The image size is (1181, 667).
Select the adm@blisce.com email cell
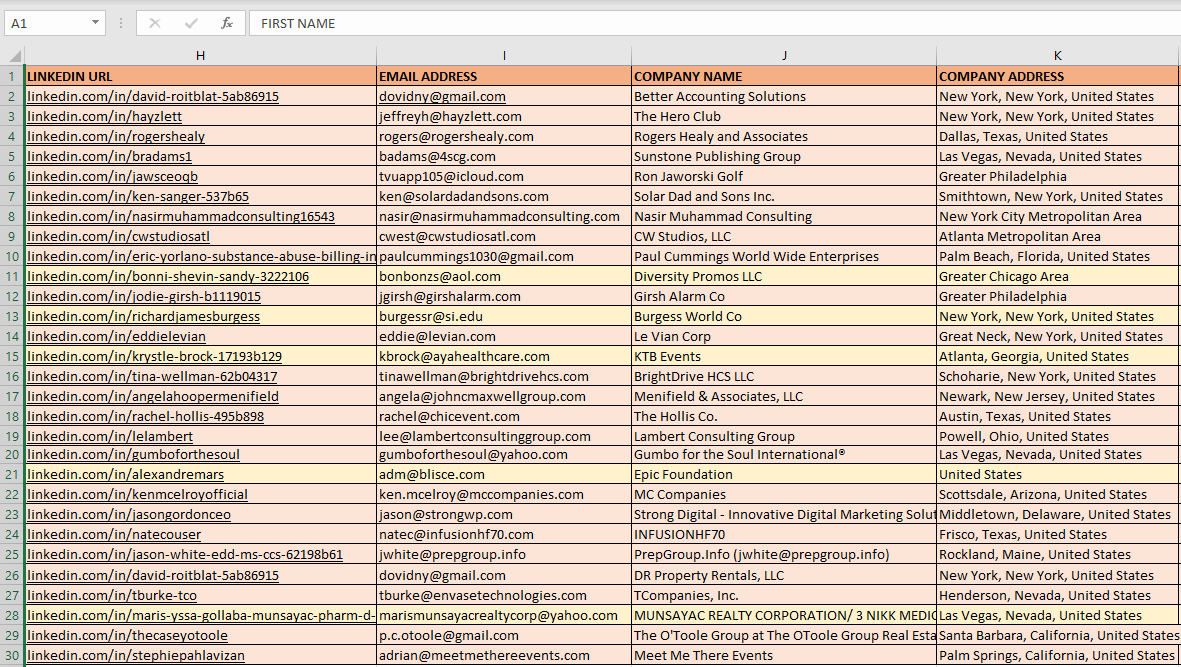[504, 474]
